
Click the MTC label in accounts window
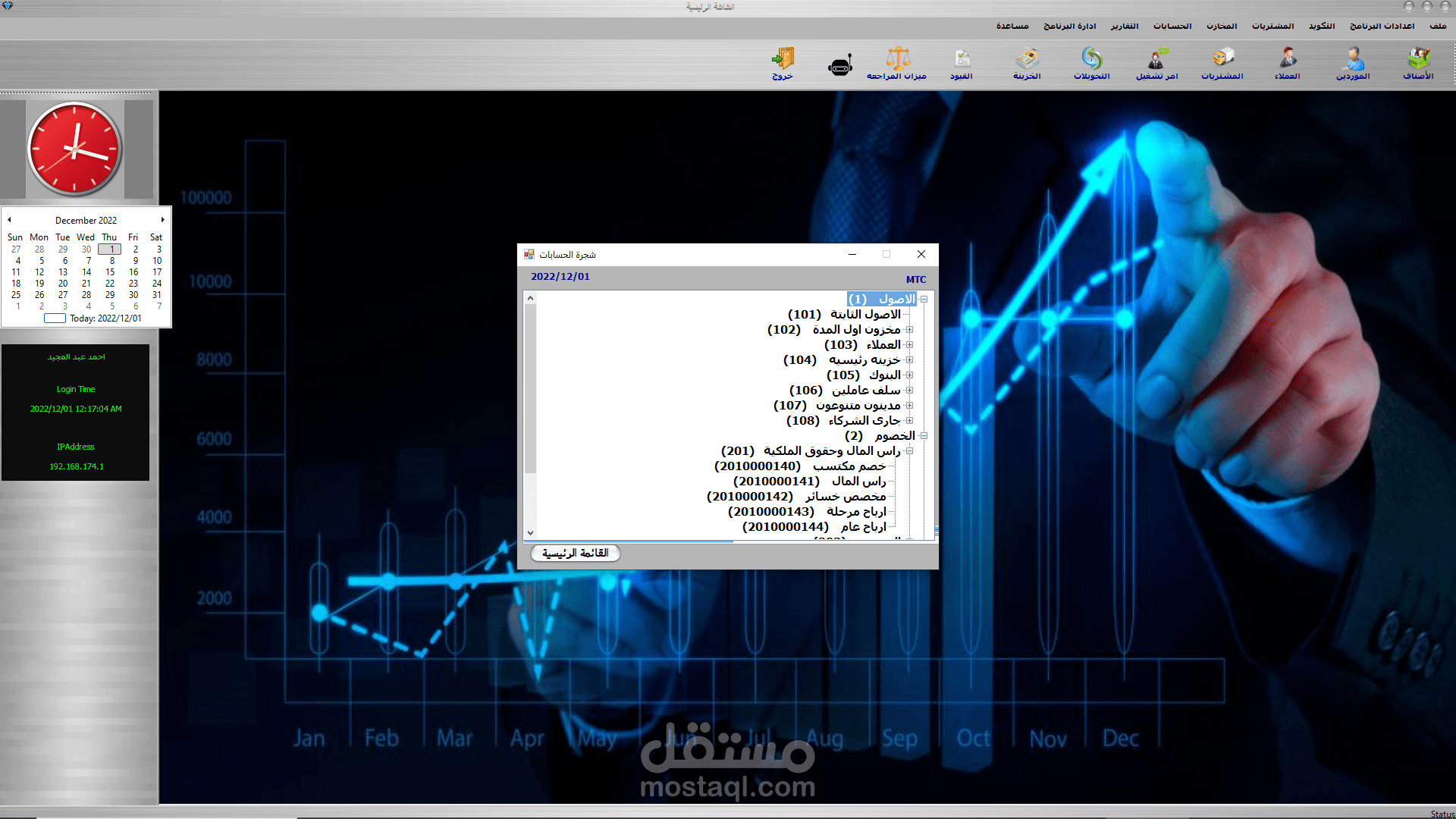915,280
